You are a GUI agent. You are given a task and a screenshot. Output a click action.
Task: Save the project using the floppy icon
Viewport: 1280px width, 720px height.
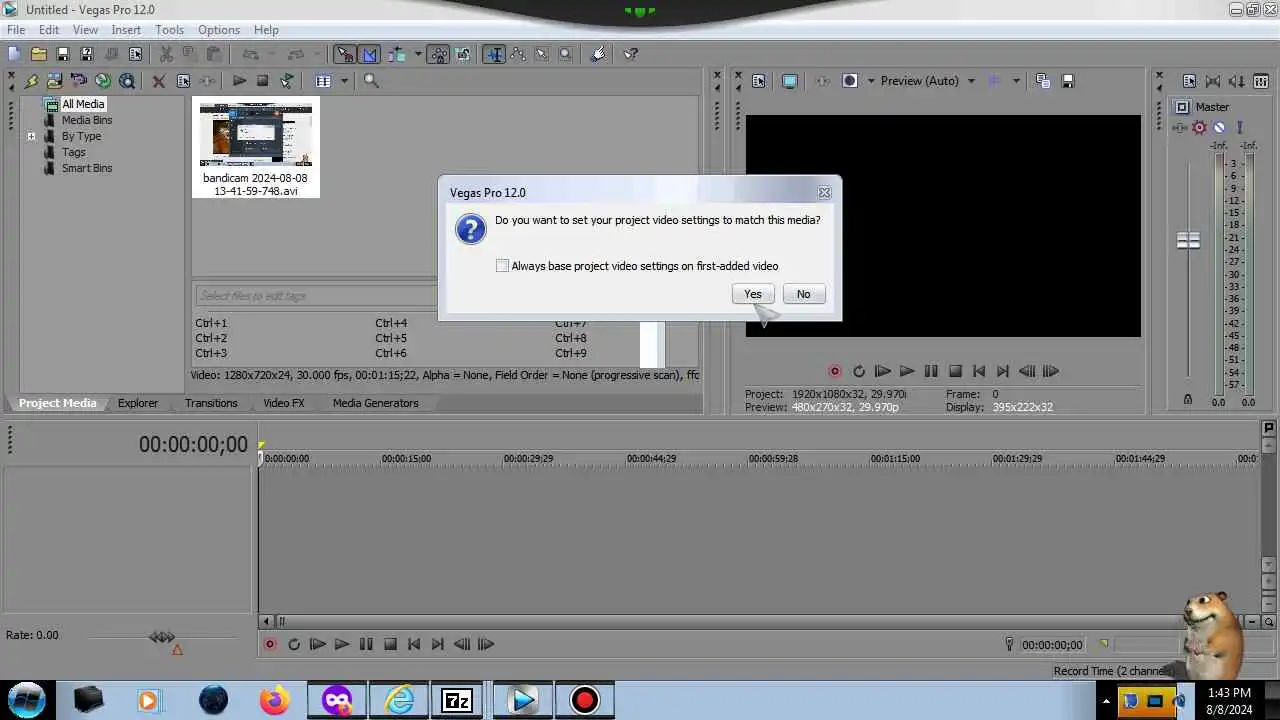tap(63, 54)
